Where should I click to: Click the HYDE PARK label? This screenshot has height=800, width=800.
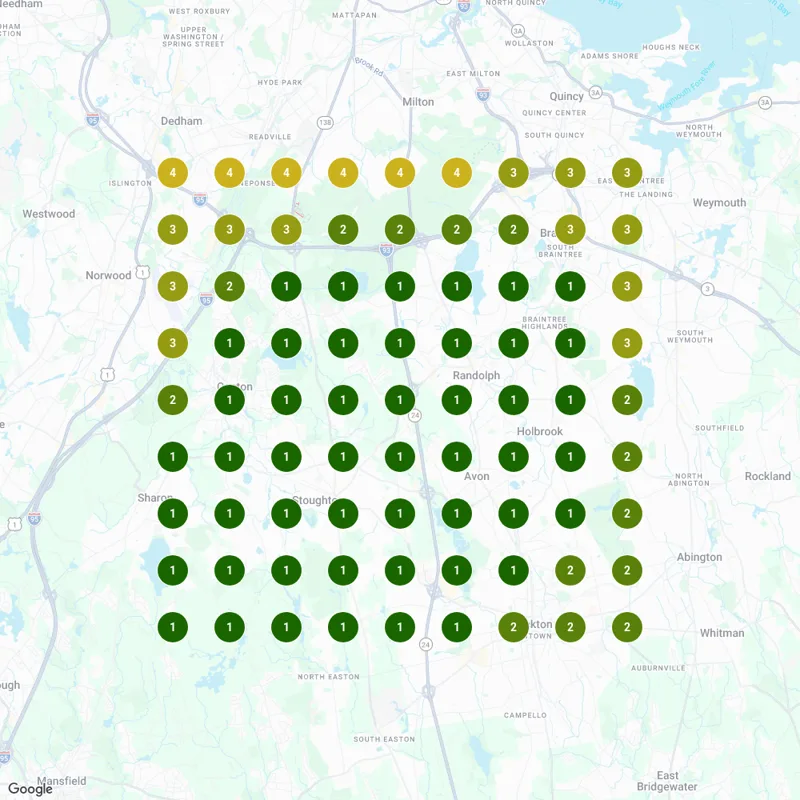click(x=280, y=83)
